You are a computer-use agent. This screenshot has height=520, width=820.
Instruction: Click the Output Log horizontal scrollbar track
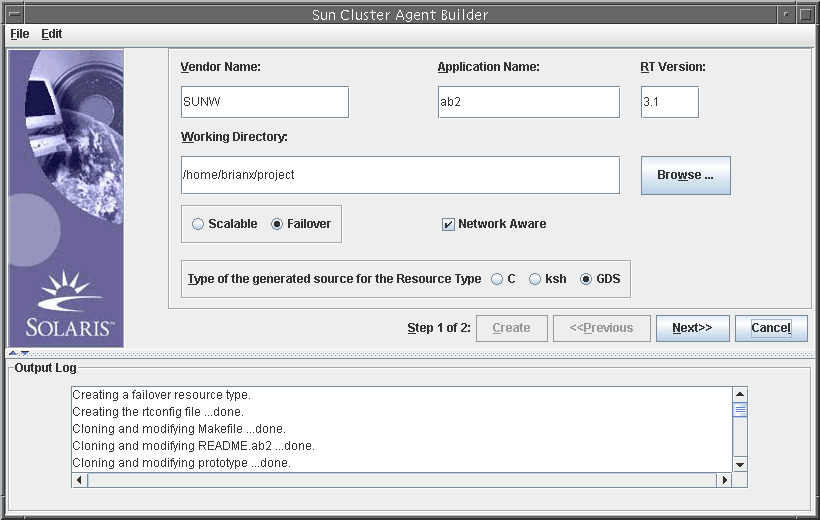pyautogui.click(x=402, y=480)
